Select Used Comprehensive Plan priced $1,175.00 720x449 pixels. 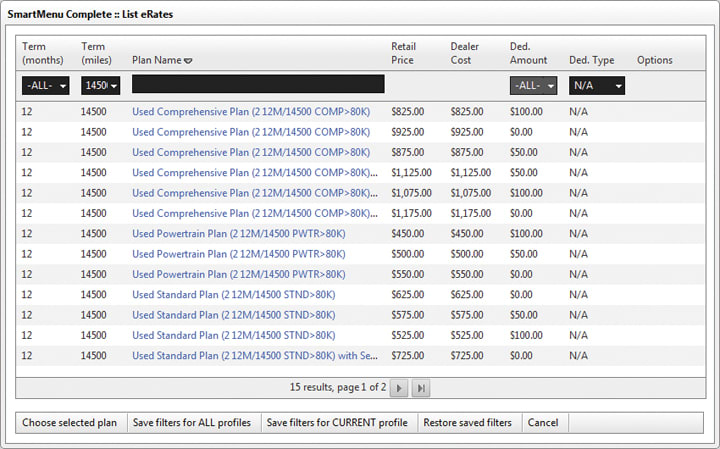pyautogui.click(x=255, y=213)
